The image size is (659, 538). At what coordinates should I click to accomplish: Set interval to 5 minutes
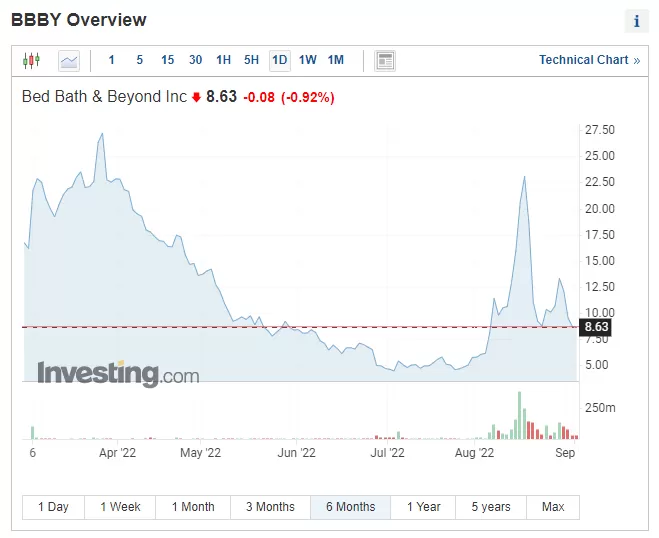tap(140, 60)
